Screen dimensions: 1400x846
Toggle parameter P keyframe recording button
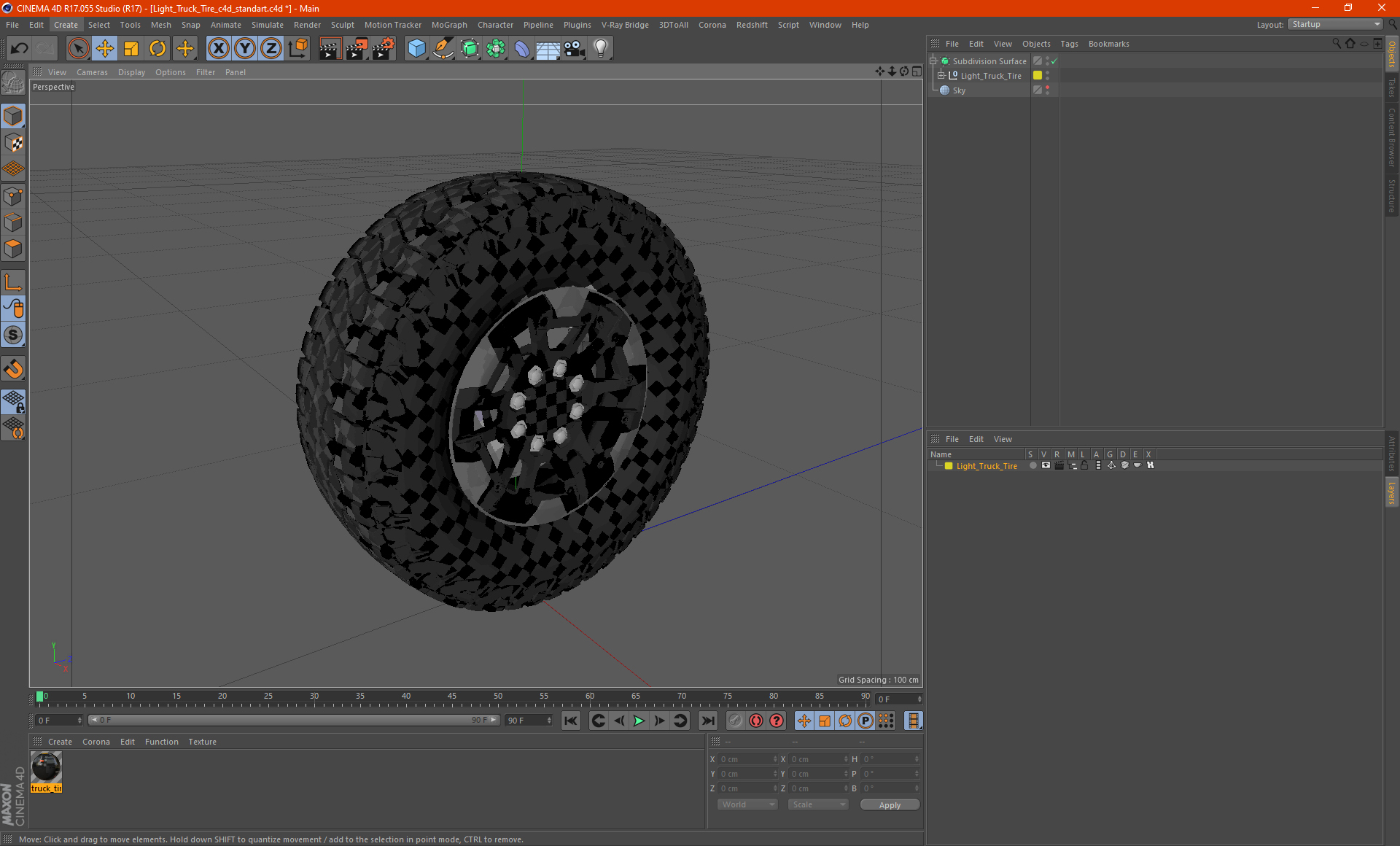pyautogui.click(x=866, y=721)
